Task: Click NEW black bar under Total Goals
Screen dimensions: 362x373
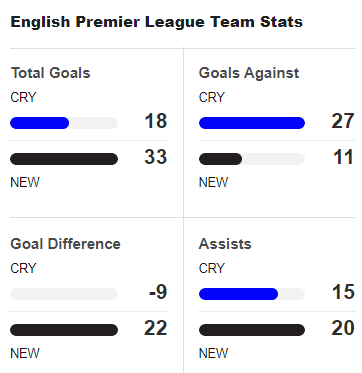Action: click(64, 159)
